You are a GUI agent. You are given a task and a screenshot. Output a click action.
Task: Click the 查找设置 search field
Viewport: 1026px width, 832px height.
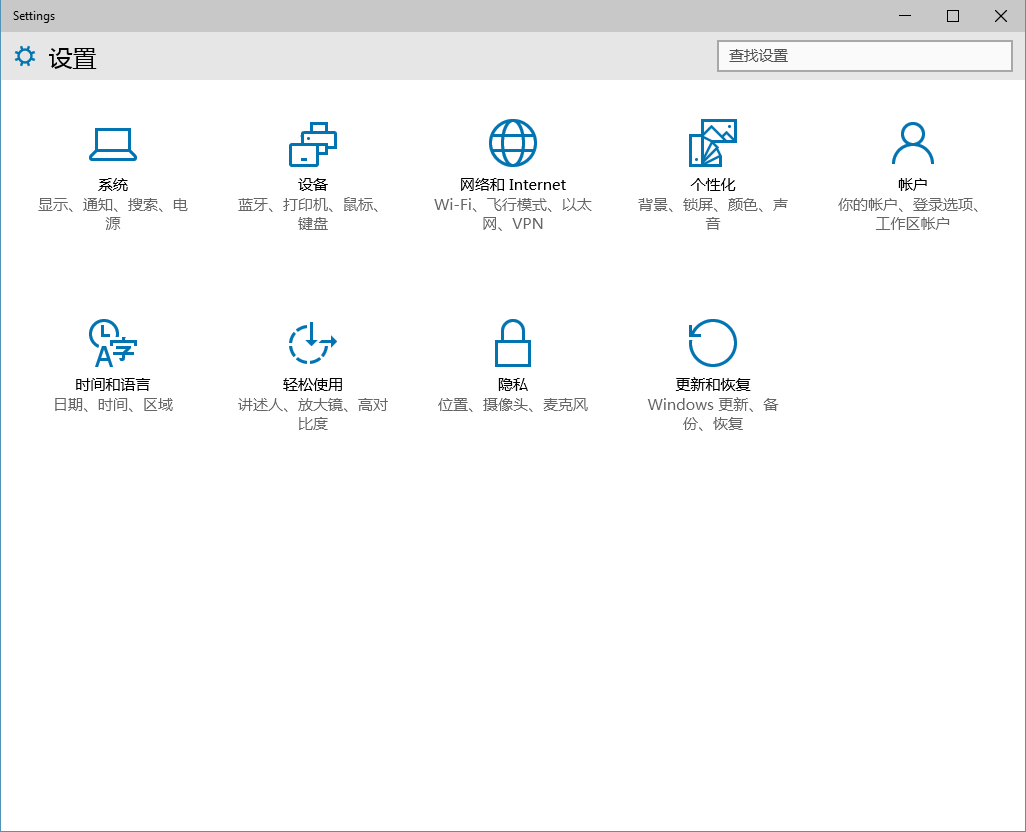[864, 56]
